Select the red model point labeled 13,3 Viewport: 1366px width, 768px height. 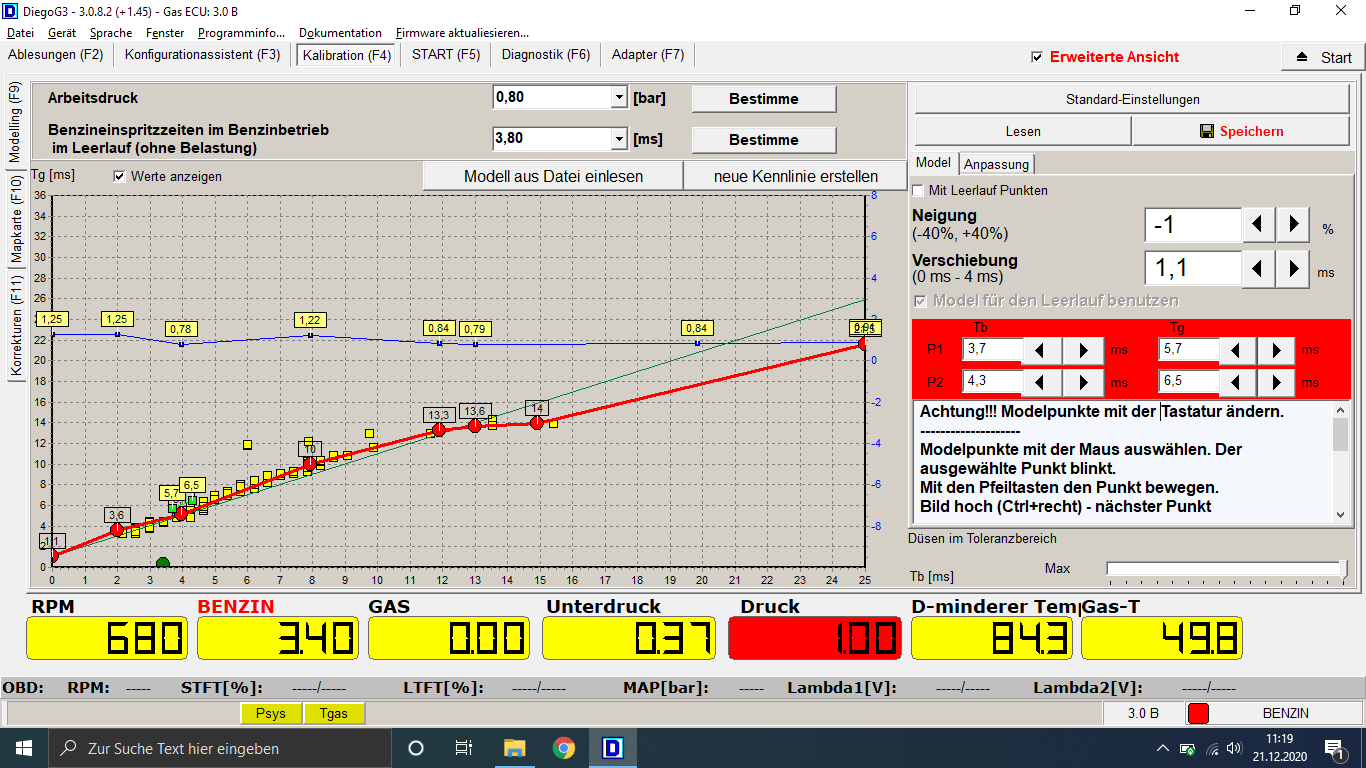tap(438, 429)
